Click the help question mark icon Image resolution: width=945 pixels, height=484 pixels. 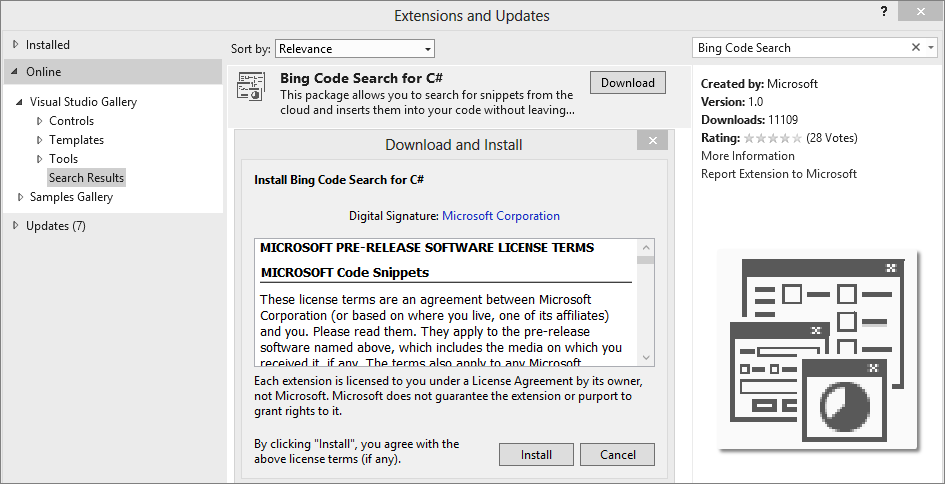[x=884, y=11]
